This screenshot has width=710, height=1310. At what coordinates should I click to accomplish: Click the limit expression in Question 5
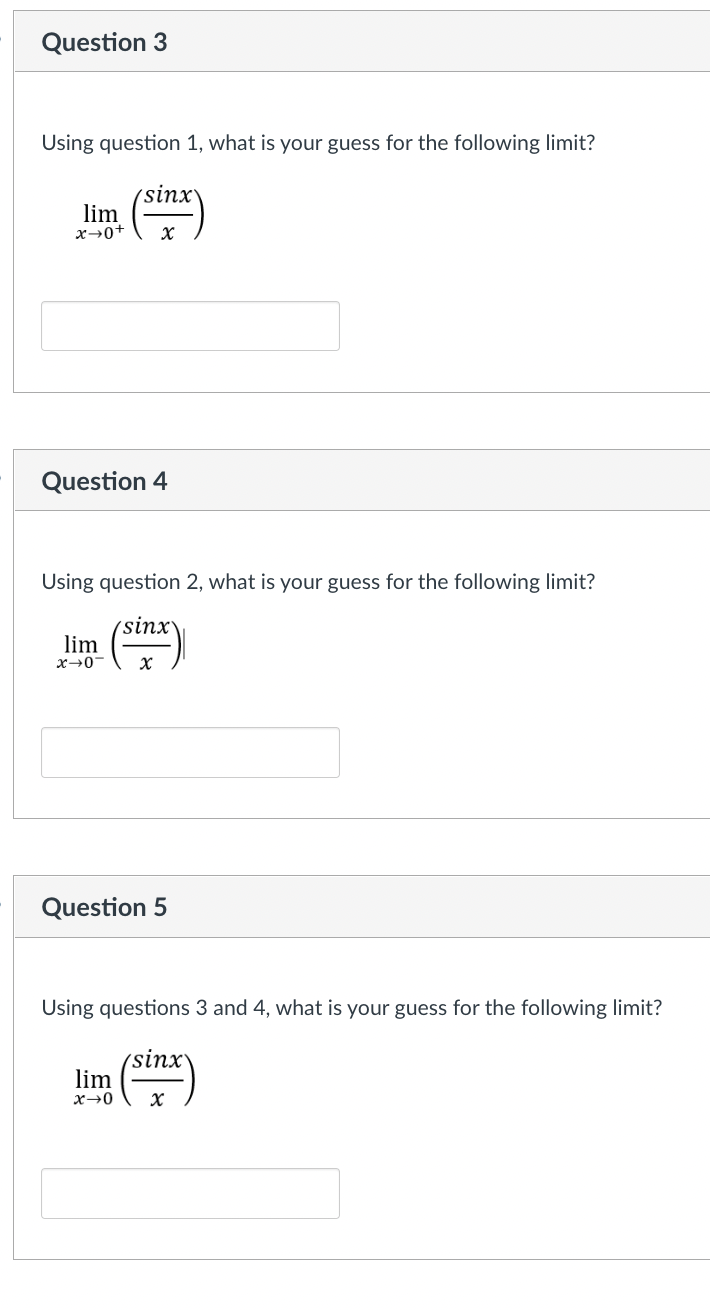coord(135,1079)
